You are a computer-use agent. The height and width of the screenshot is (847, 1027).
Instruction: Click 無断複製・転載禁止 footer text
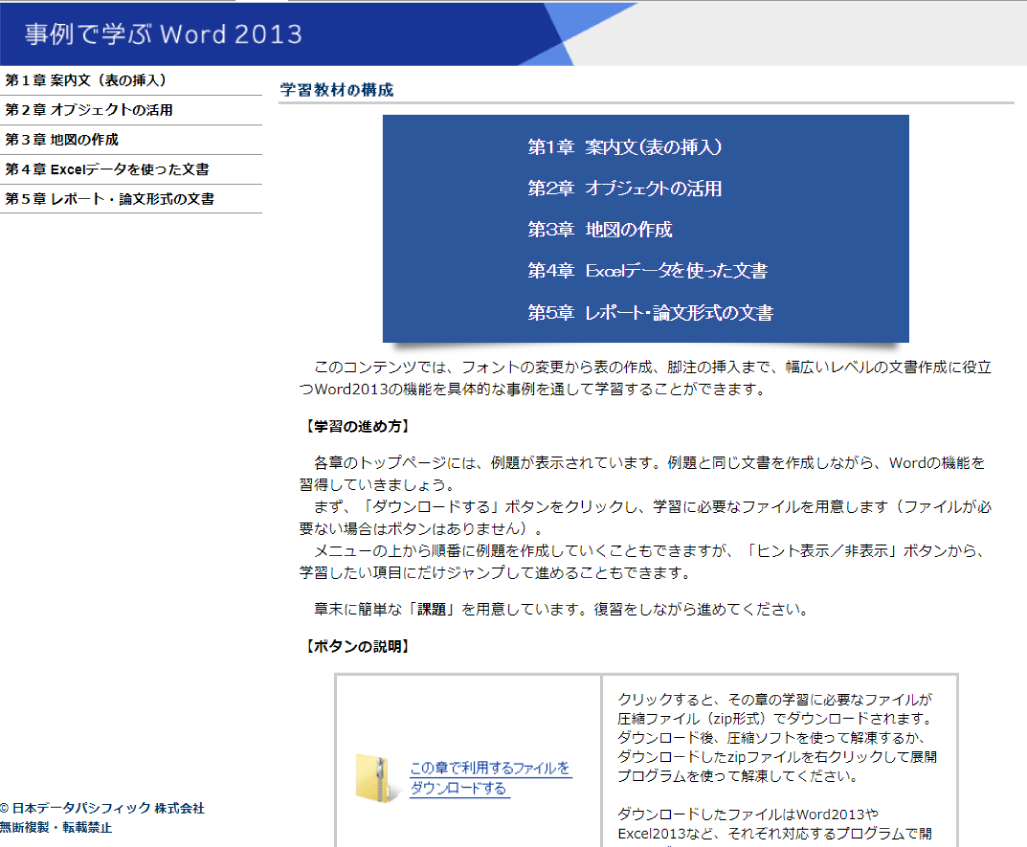coord(56,827)
